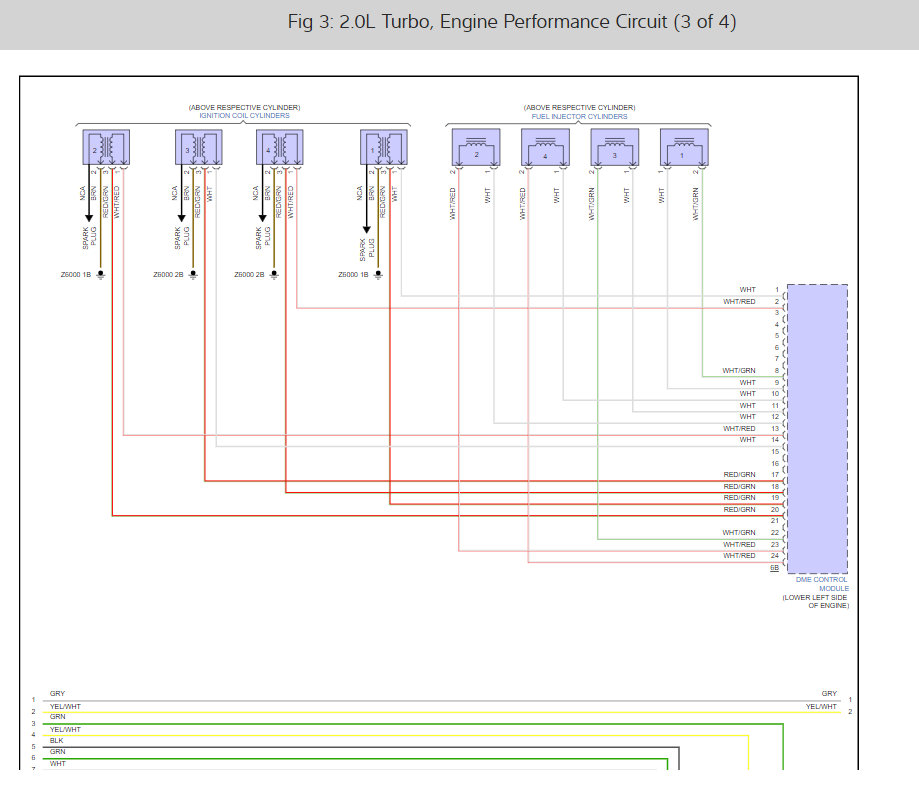Image resolution: width=919 pixels, height=800 pixels.
Task: Click the "Fuel Injector Cylinders" label
Action: 579,116
